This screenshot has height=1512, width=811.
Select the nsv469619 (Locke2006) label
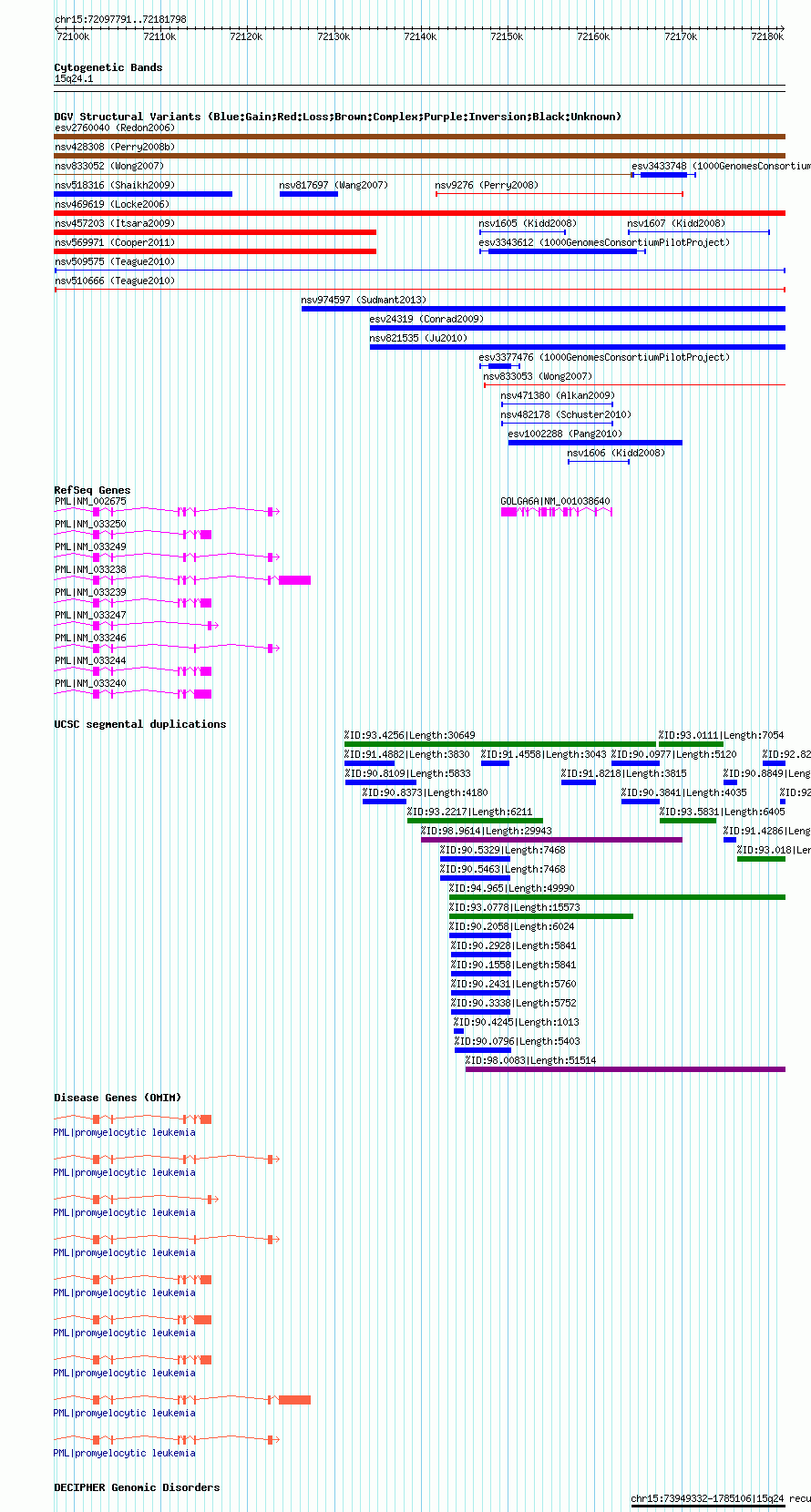coord(111,204)
